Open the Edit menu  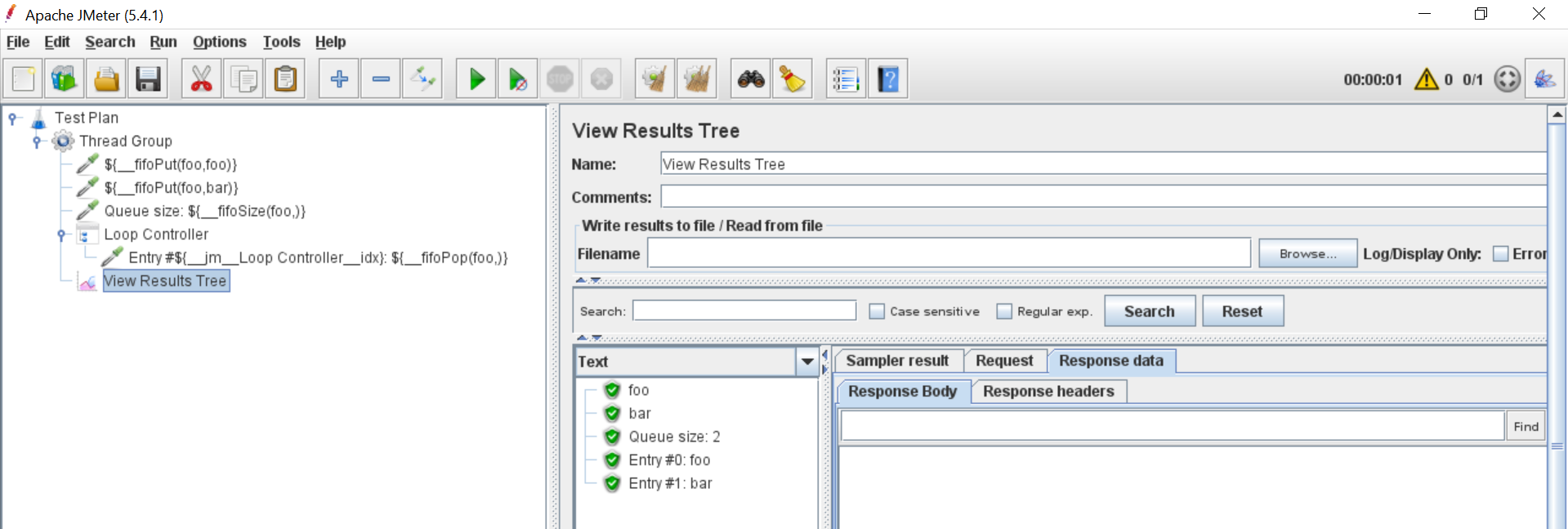click(x=56, y=42)
